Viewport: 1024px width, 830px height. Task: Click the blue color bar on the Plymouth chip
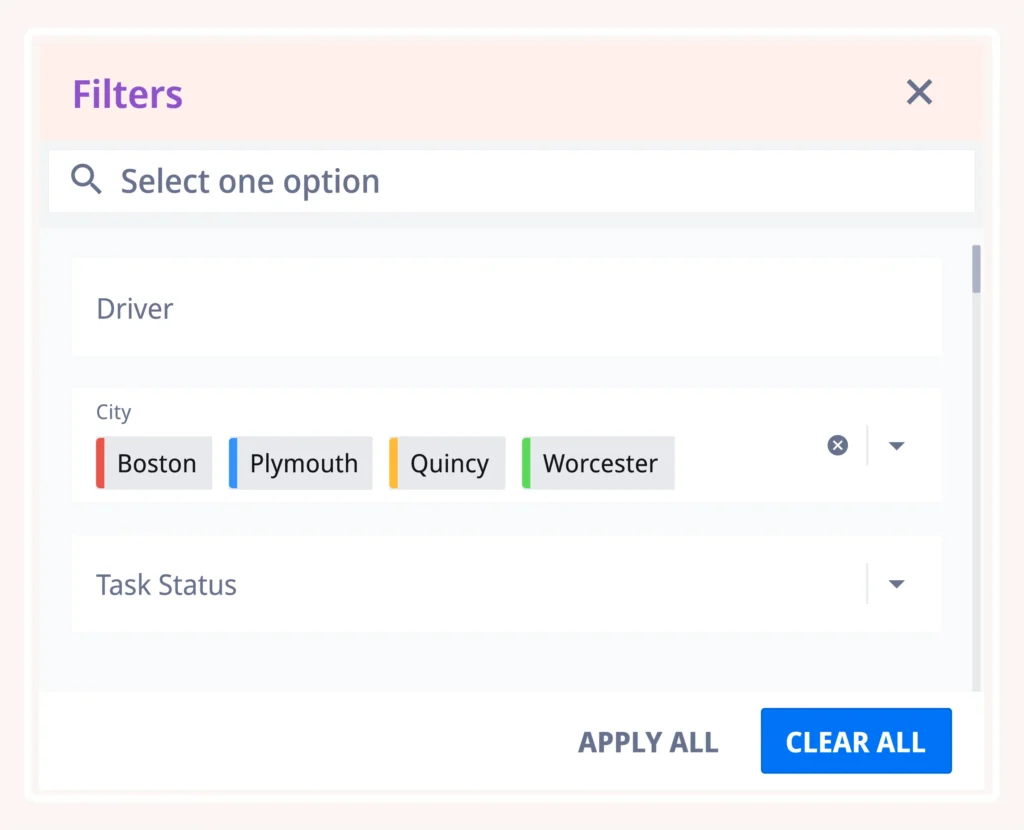click(233, 463)
